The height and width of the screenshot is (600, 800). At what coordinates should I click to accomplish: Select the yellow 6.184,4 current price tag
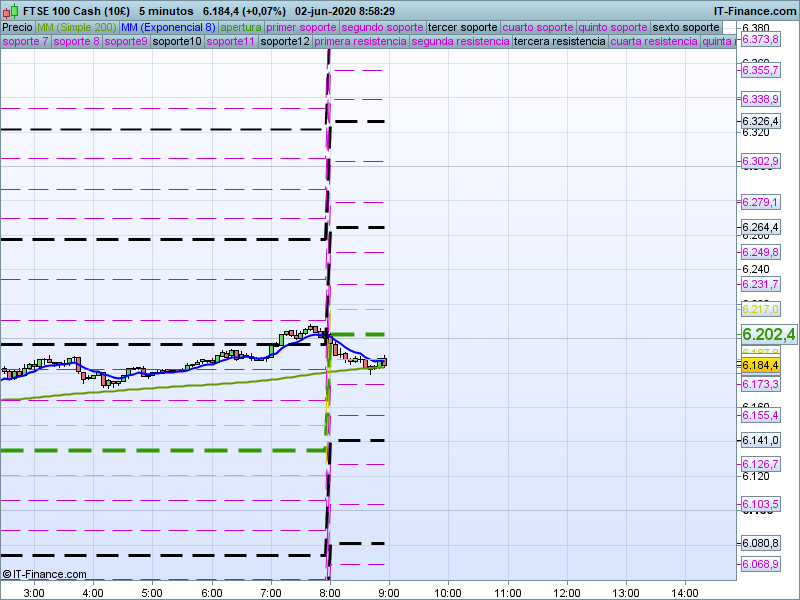[x=760, y=366]
